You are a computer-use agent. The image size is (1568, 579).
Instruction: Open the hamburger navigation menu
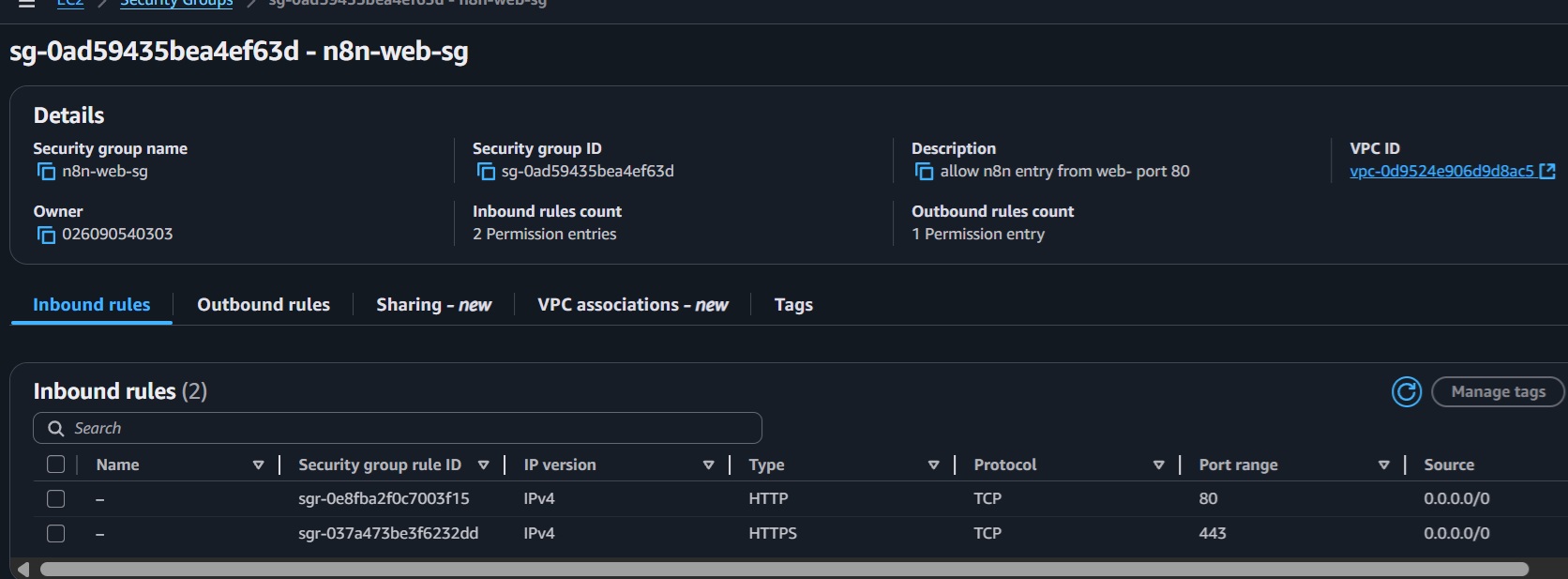coord(26,4)
